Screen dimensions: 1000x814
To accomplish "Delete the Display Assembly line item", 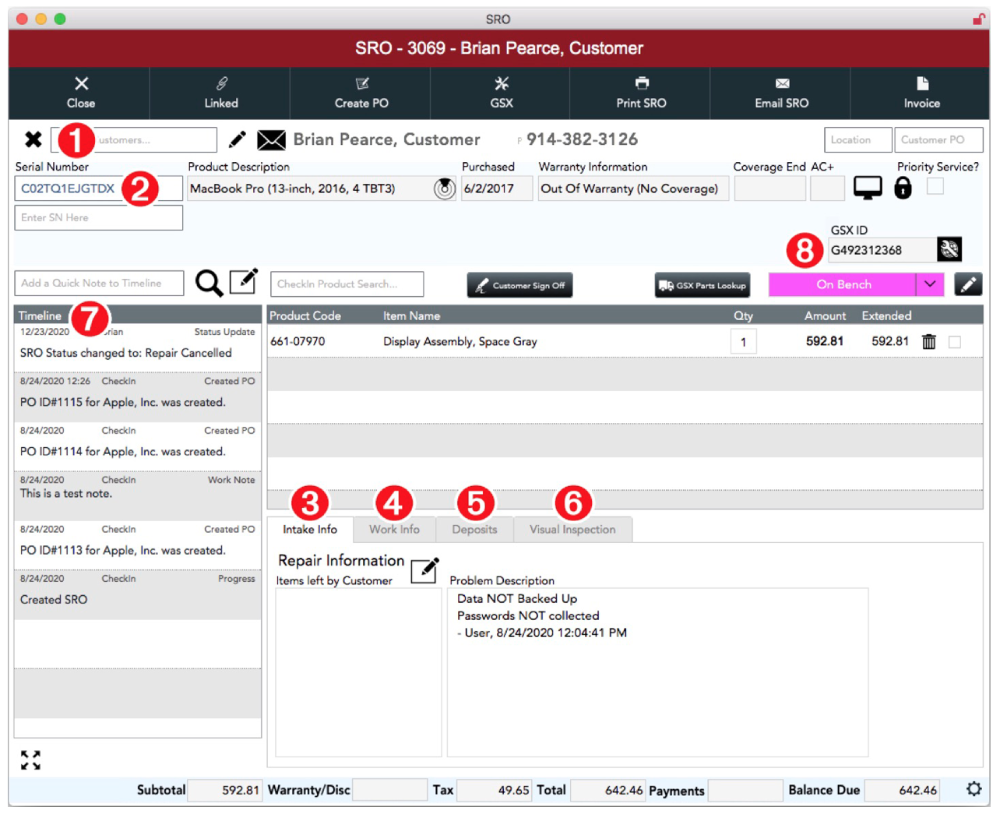I will 929,342.
